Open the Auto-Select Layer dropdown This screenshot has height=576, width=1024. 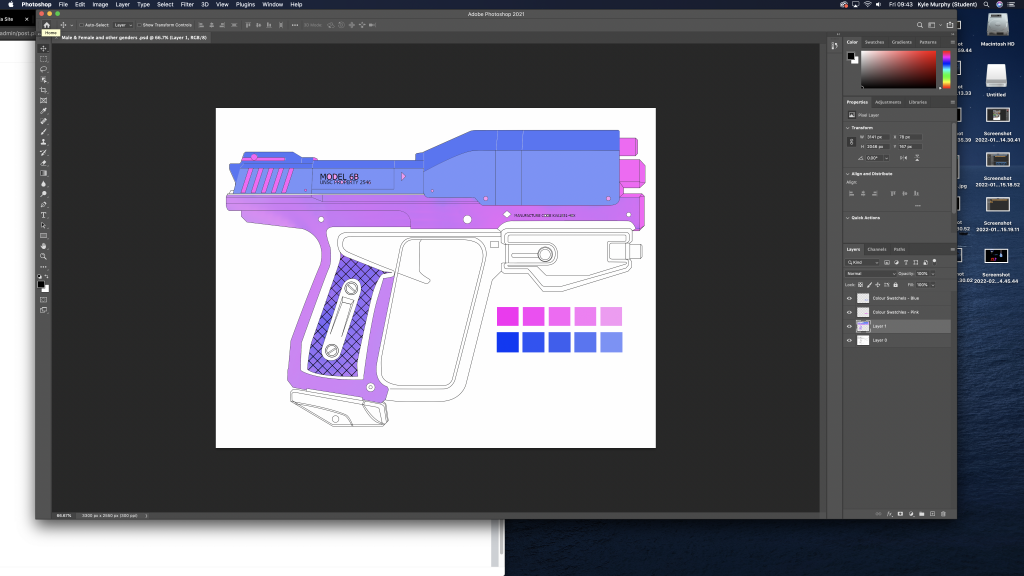tap(122, 25)
